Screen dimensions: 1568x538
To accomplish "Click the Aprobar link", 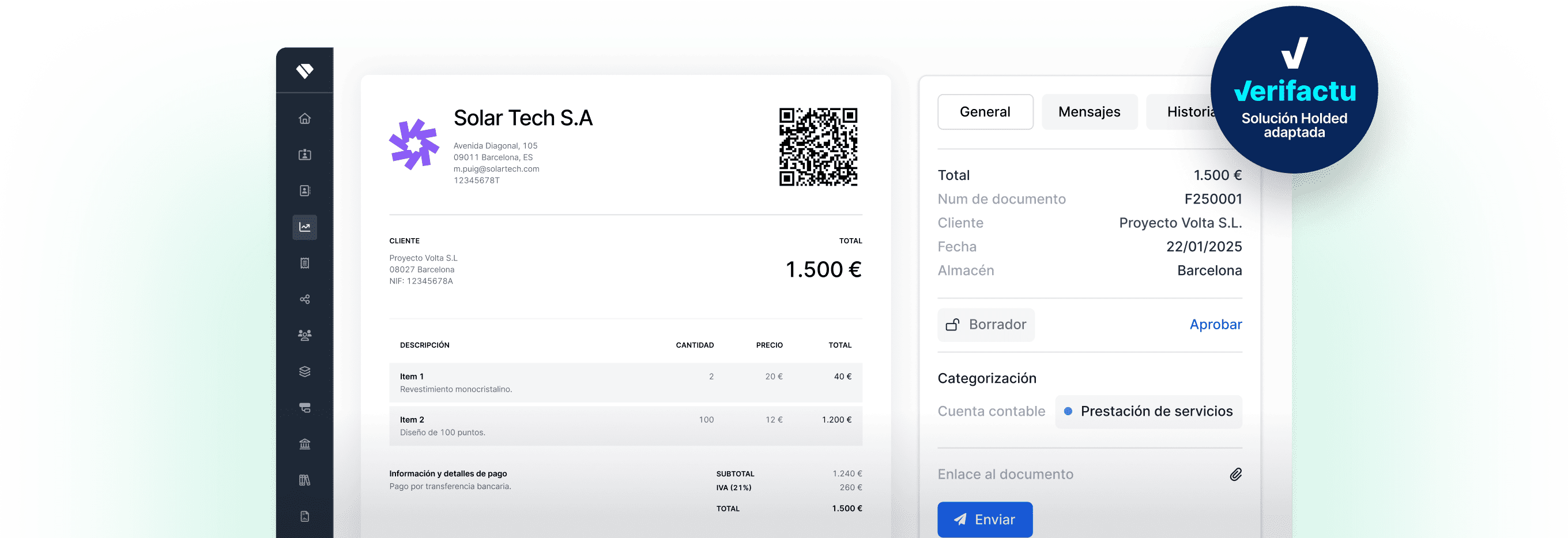I will pyautogui.click(x=1215, y=325).
